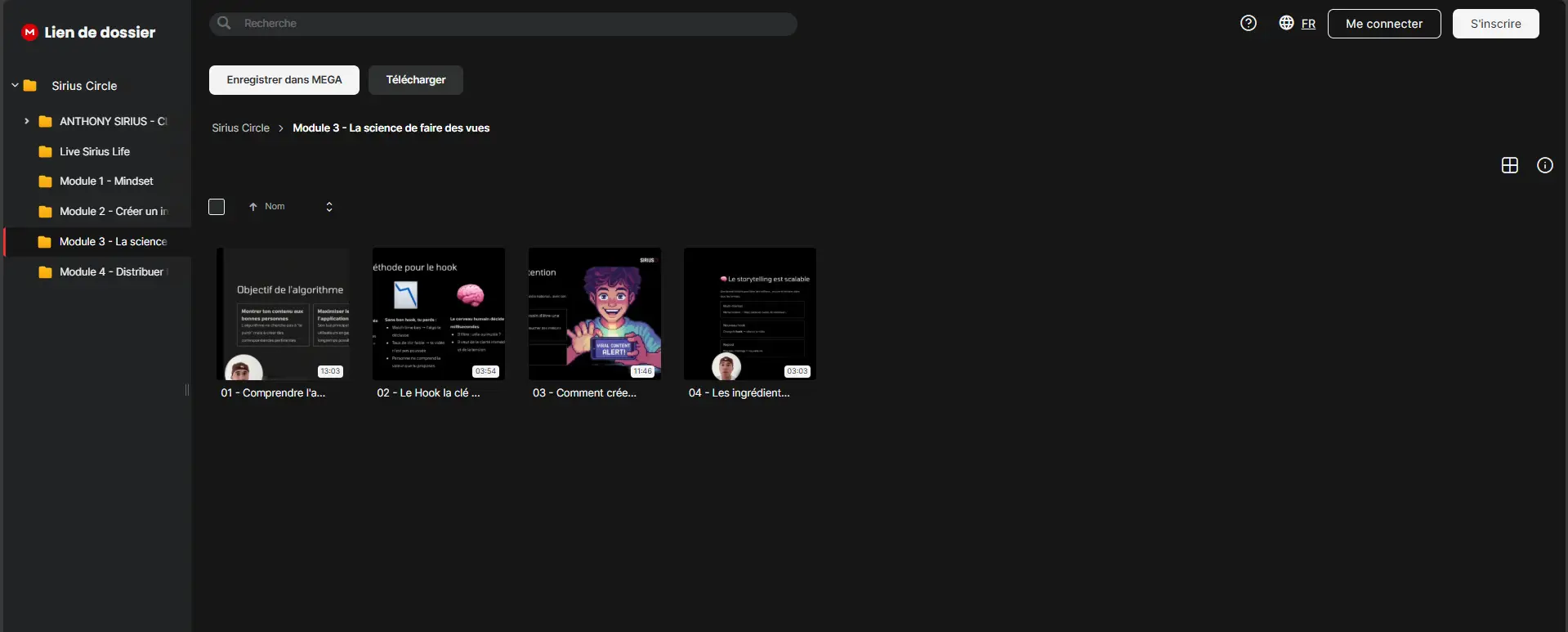Click folder icon beside Live Sirius Life
The width and height of the screenshot is (1568, 632).
pyautogui.click(x=46, y=151)
